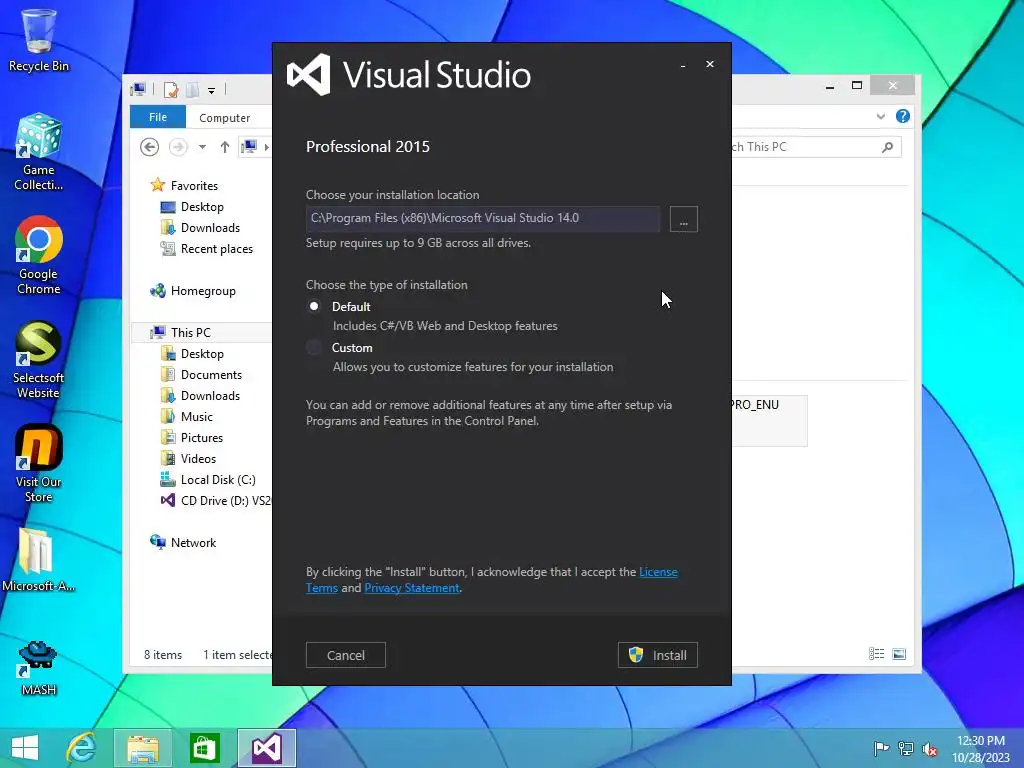Open the Windows Start button
The width and height of the screenshot is (1024, 768).
[25, 748]
